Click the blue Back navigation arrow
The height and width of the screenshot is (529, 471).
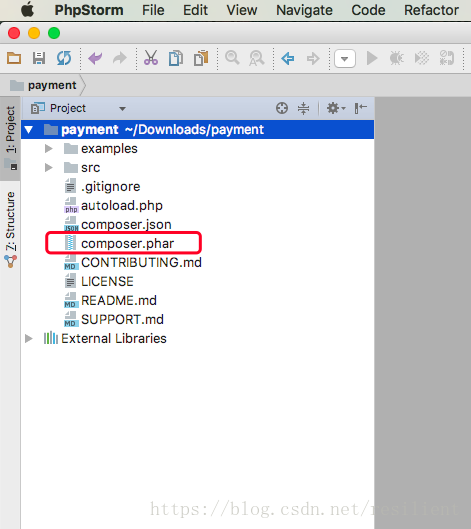(287, 58)
